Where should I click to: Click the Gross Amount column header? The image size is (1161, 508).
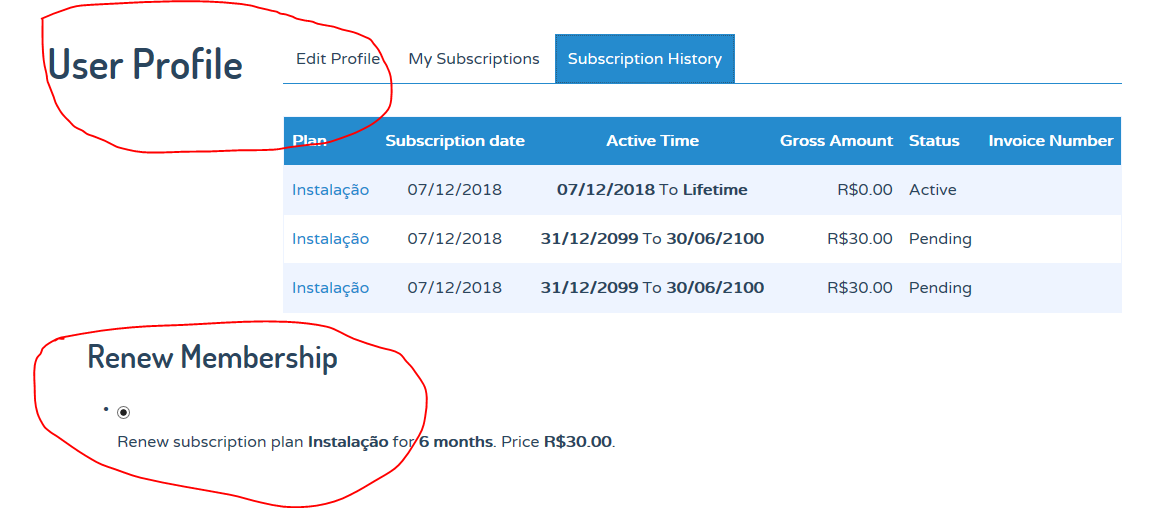point(837,141)
